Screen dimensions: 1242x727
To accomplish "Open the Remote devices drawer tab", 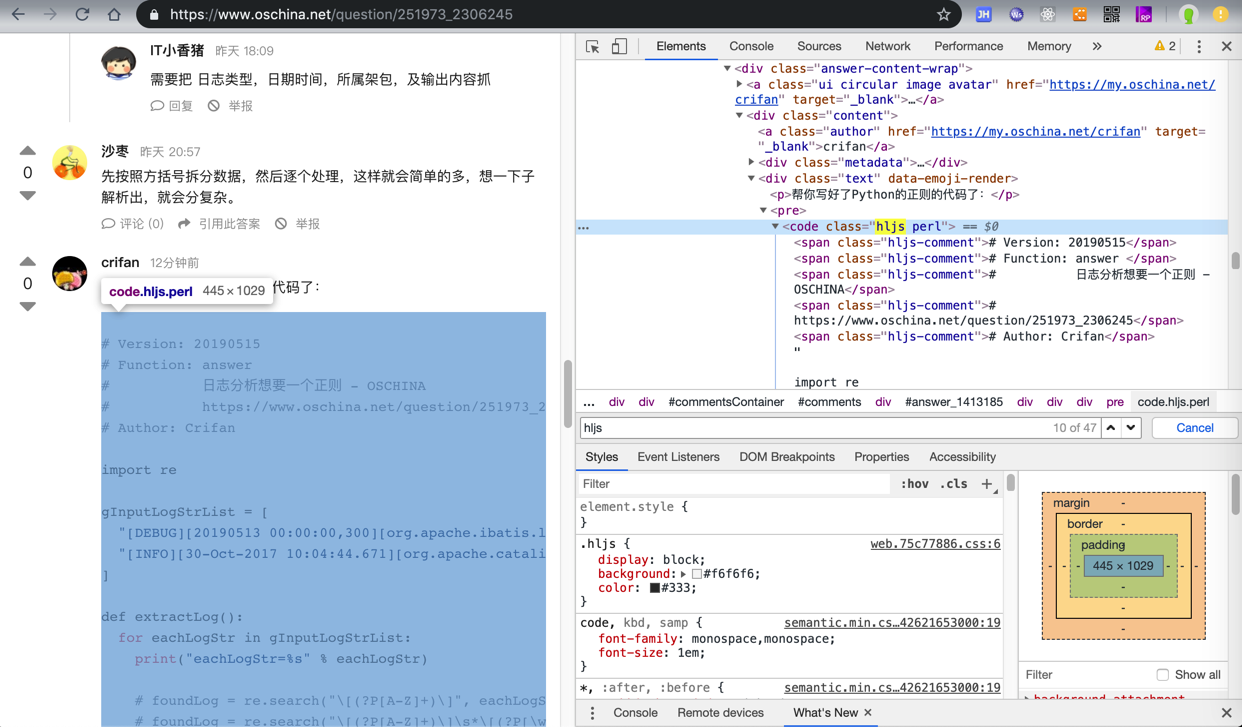I will pyautogui.click(x=720, y=713).
